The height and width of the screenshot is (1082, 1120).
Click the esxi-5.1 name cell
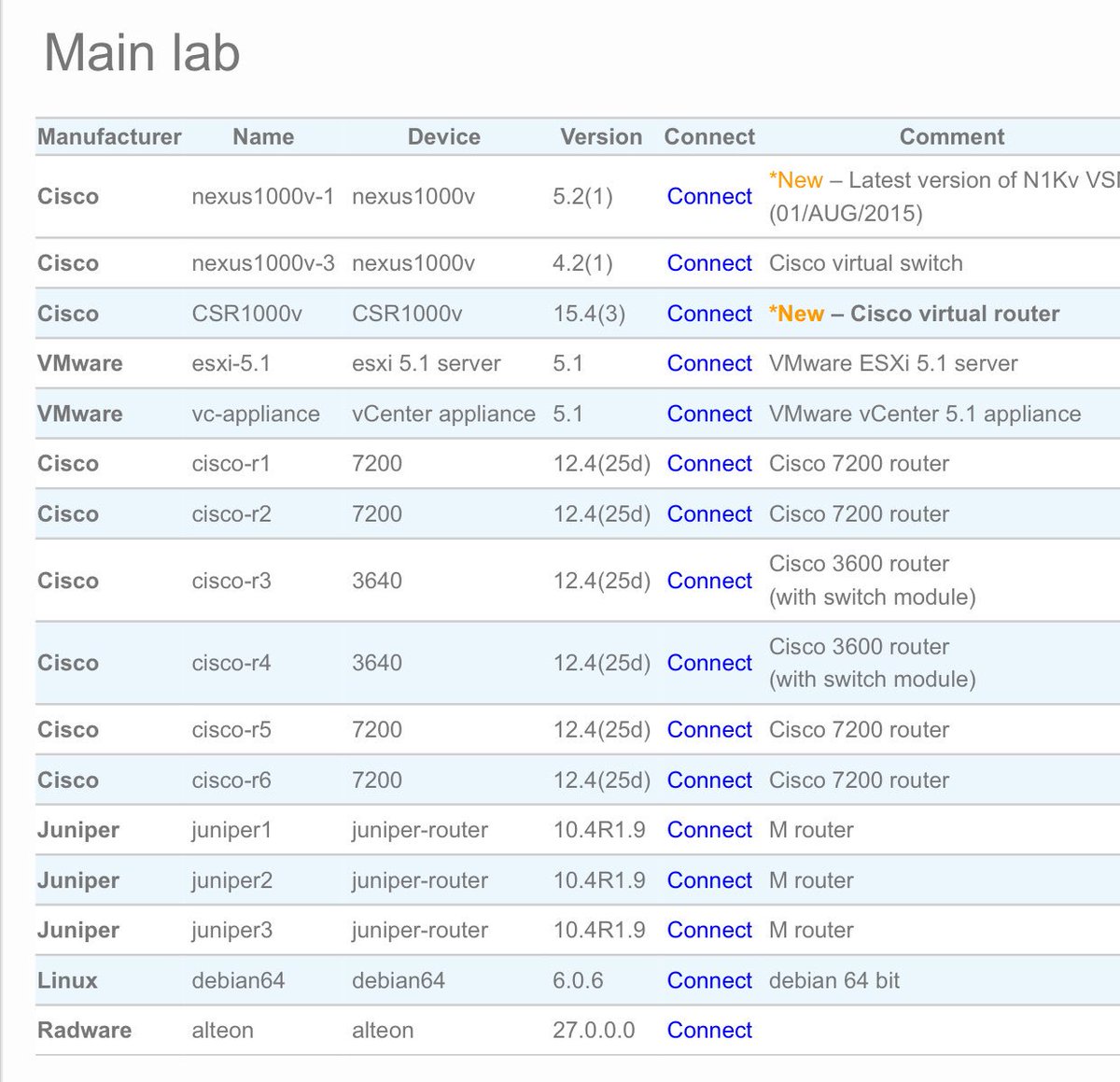coord(231,363)
